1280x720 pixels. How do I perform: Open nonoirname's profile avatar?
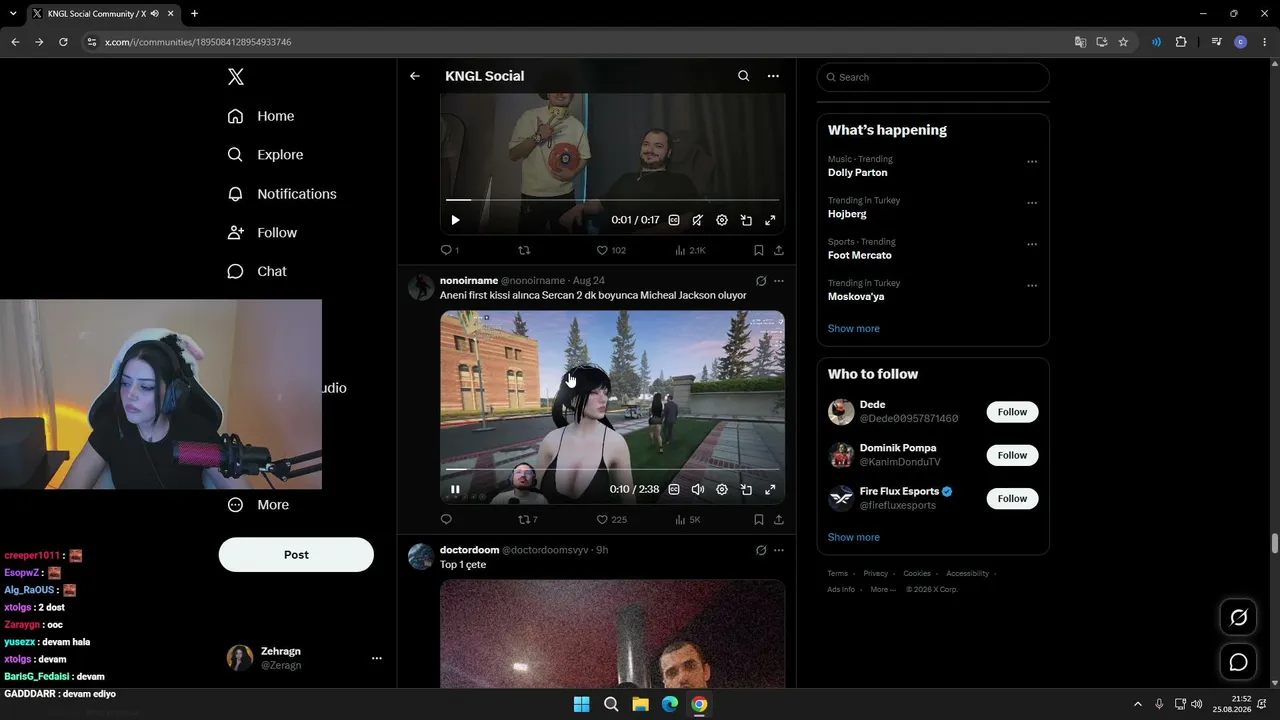[421, 287]
